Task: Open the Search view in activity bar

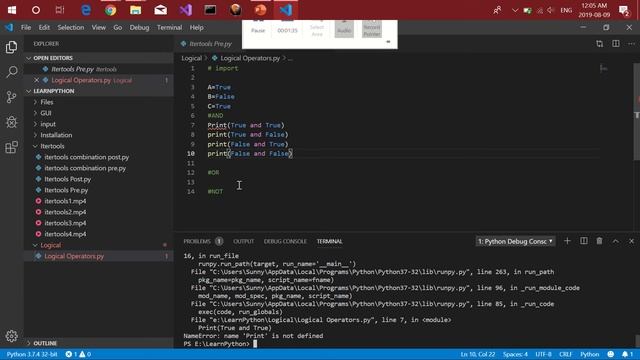Action: click(x=11, y=72)
